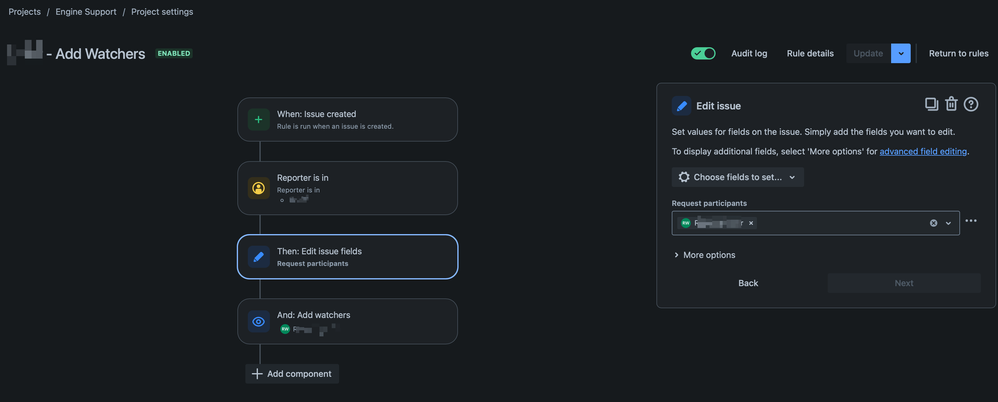Screen dimensions: 998x402
Task: Select the Reporter condition user icon
Action: (258, 188)
